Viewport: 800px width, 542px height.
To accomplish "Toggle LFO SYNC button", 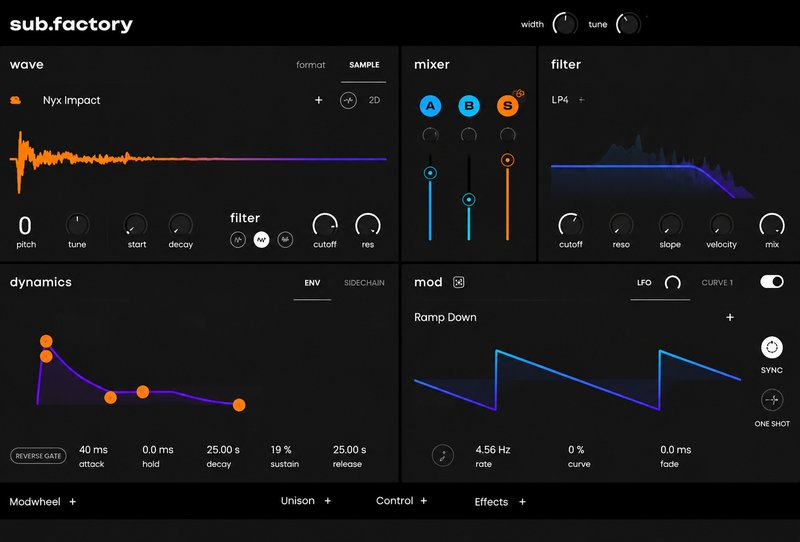I will click(772, 348).
